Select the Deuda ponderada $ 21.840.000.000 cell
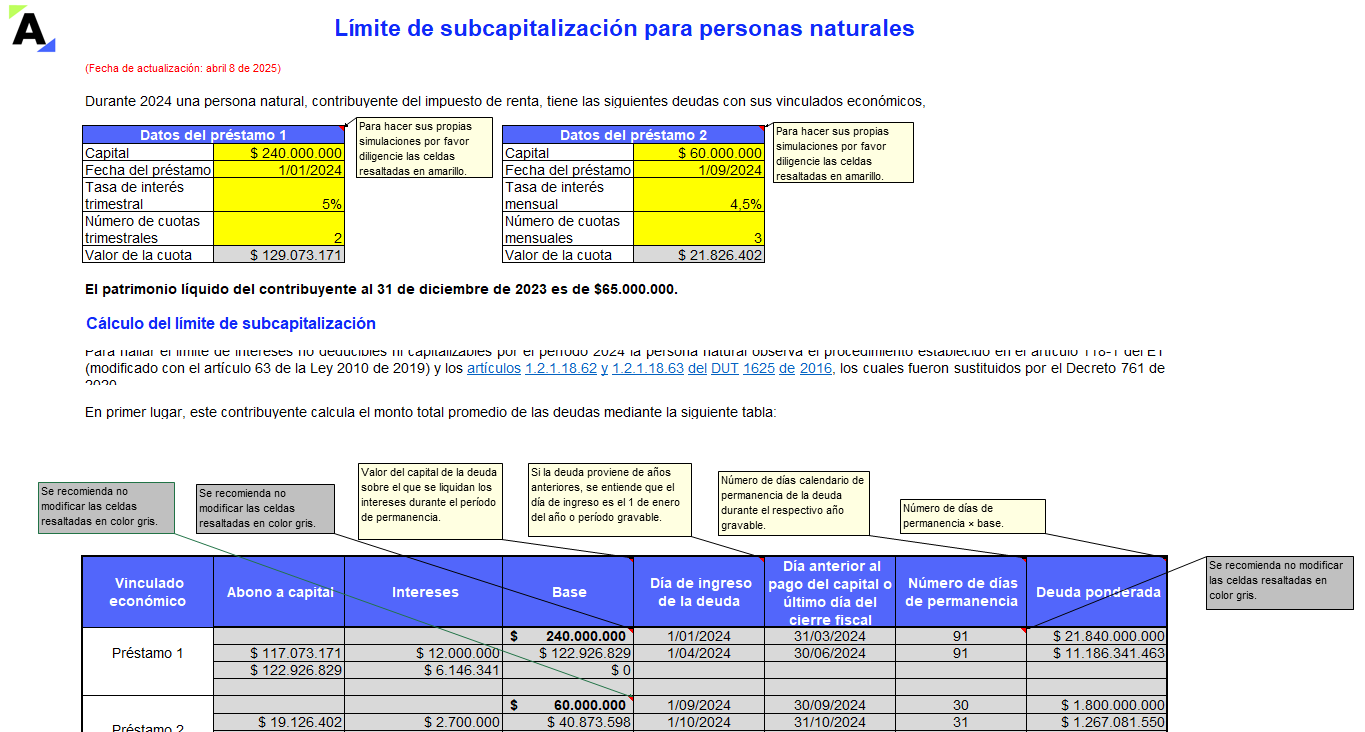This screenshot has width=1365, height=732. (1097, 636)
